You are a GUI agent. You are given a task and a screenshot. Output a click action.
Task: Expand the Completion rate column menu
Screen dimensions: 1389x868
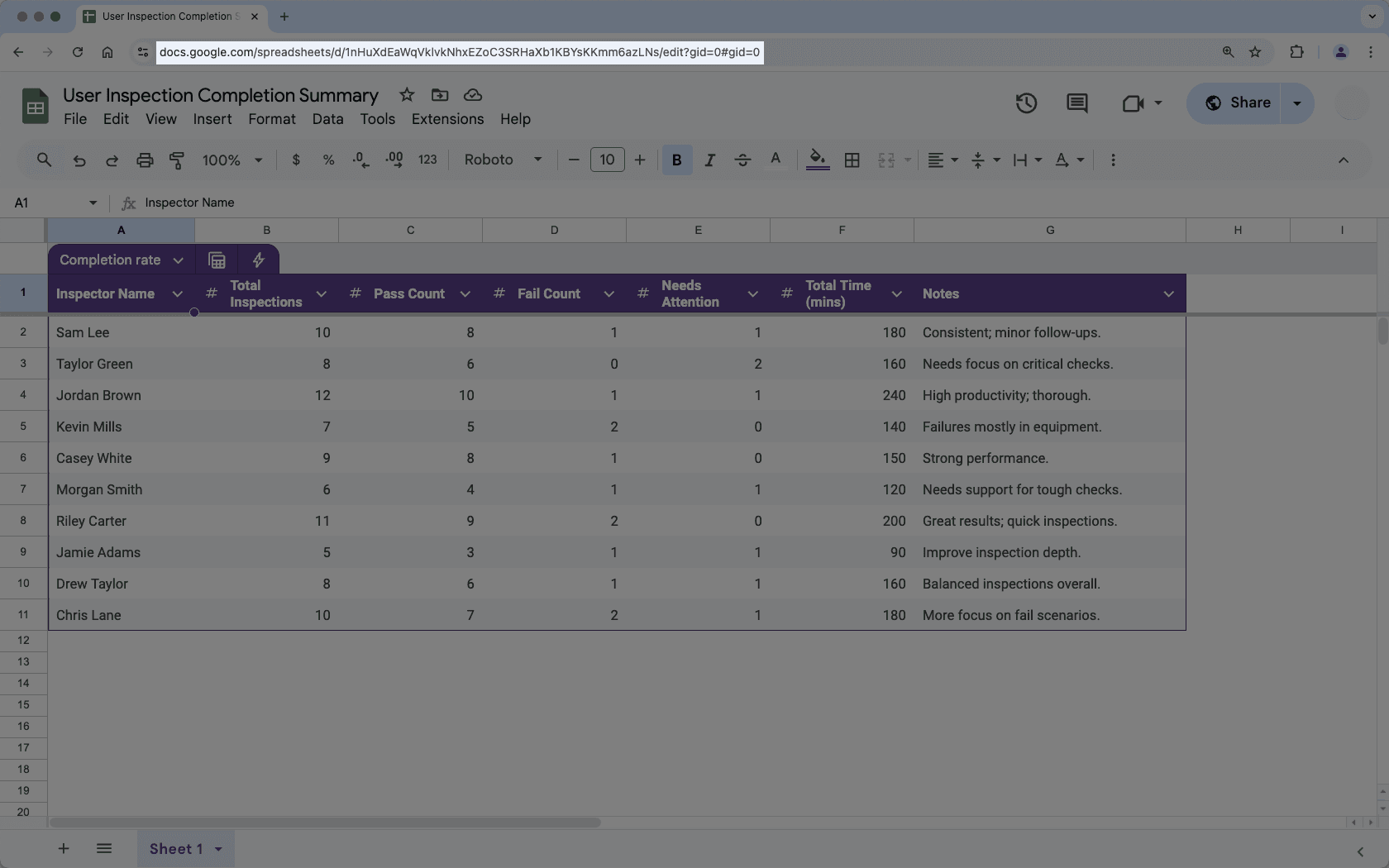[178, 260]
